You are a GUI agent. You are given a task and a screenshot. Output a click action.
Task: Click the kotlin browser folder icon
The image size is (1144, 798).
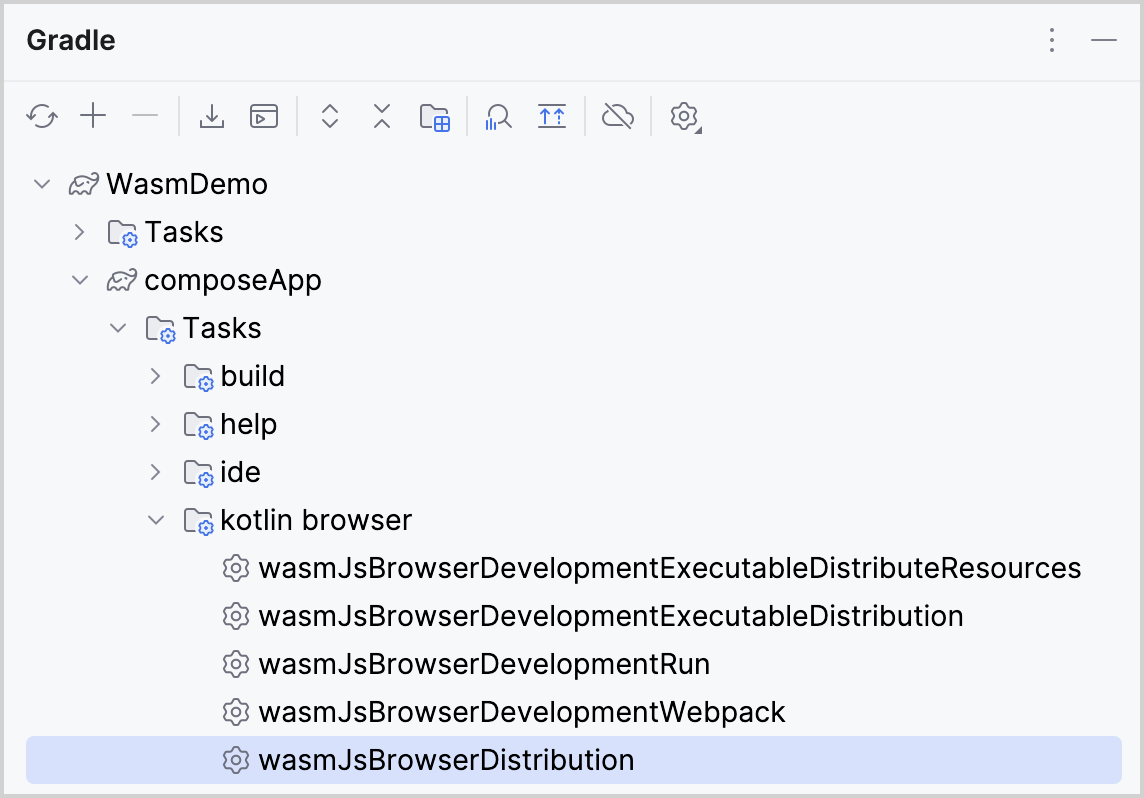pos(198,522)
